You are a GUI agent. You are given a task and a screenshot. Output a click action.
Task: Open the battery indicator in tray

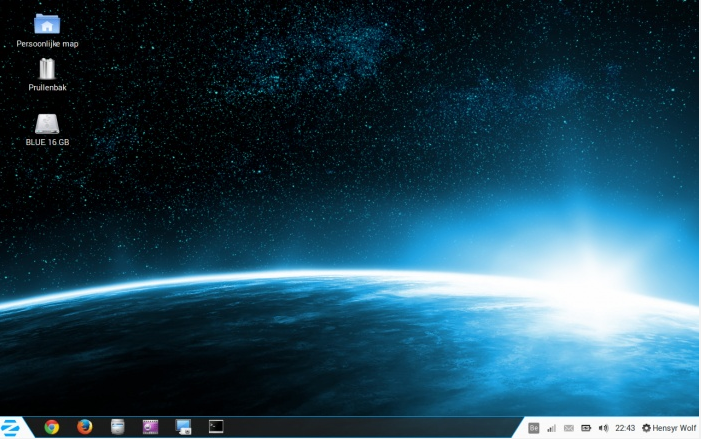point(586,428)
